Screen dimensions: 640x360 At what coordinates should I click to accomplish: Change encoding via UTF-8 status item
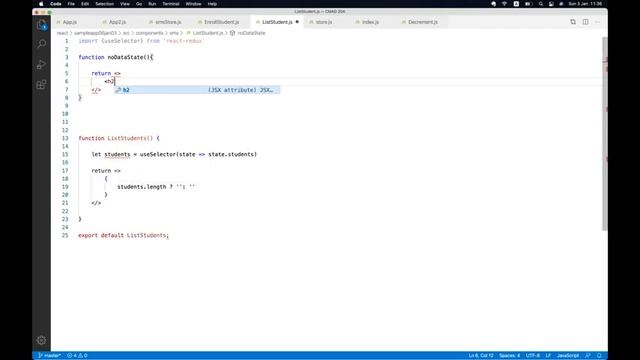pos(533,356)
